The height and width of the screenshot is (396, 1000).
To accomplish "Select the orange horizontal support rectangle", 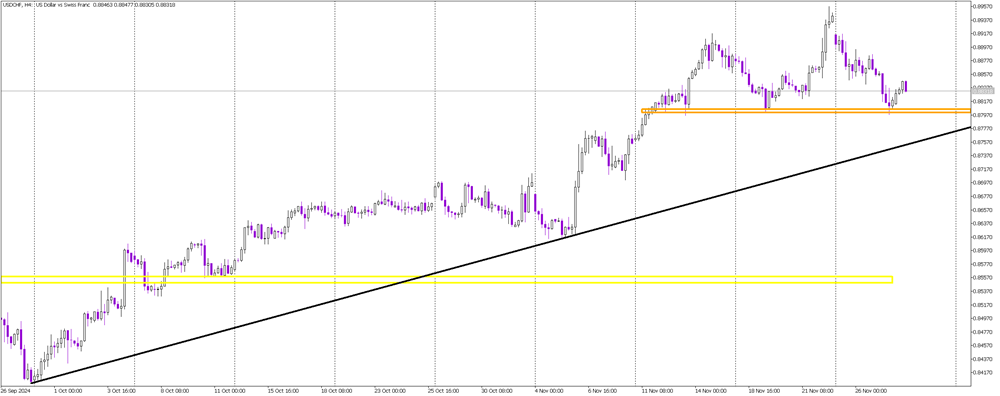I will coord(807,111).
